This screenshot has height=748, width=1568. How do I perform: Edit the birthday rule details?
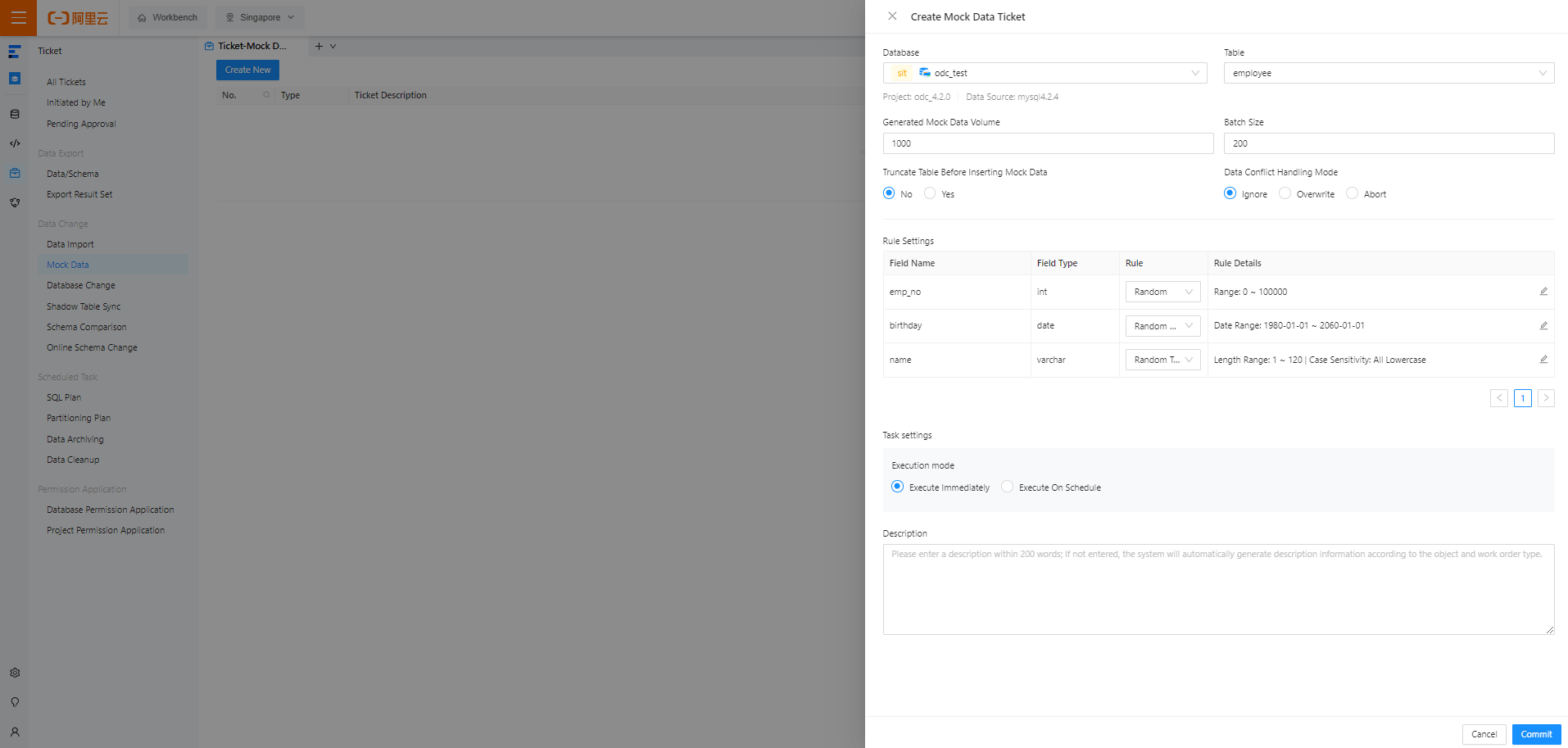pos(1543,326)
